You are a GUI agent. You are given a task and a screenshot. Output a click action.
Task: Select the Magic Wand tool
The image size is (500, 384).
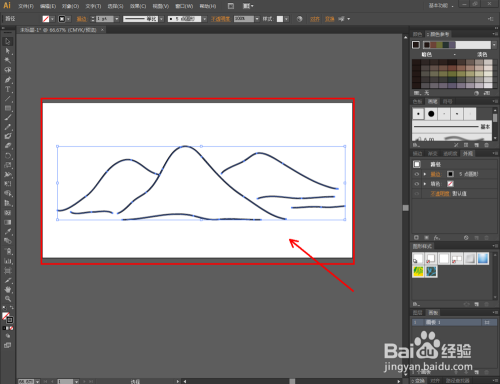(8, 60)
